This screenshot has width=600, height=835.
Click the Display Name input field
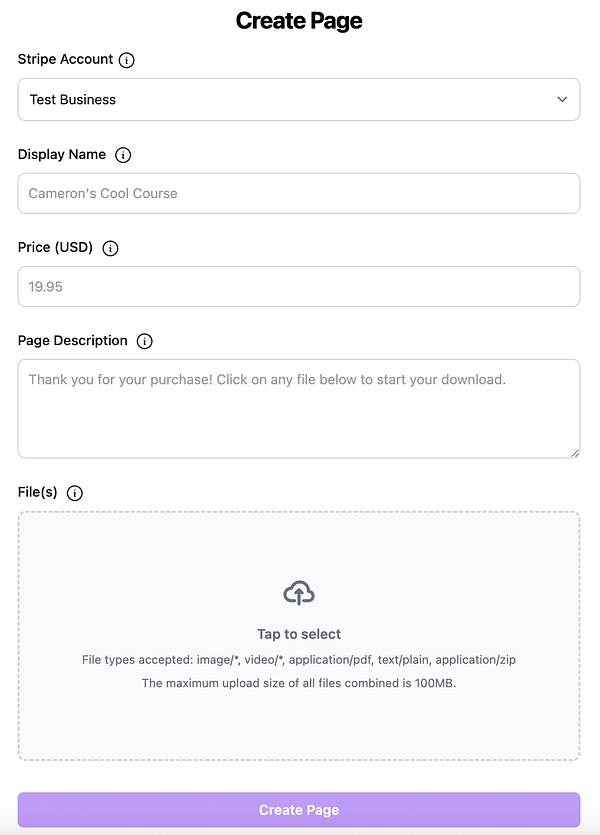click(x=299, y=193)
